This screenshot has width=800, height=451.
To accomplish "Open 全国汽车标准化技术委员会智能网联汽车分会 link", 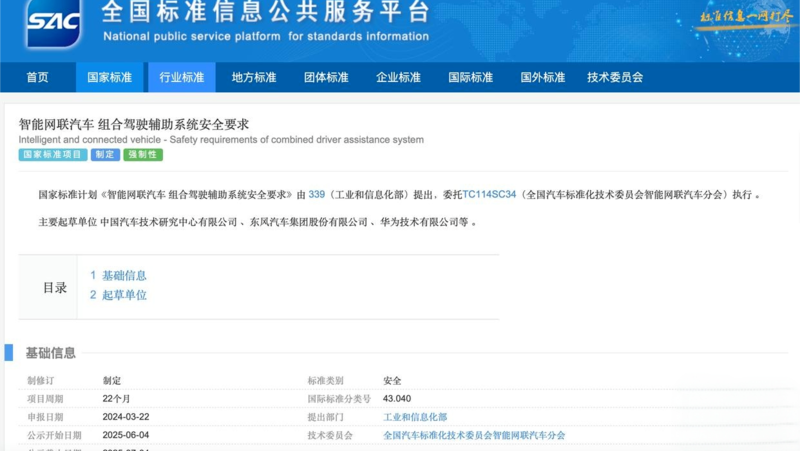I will click(474, 435).
